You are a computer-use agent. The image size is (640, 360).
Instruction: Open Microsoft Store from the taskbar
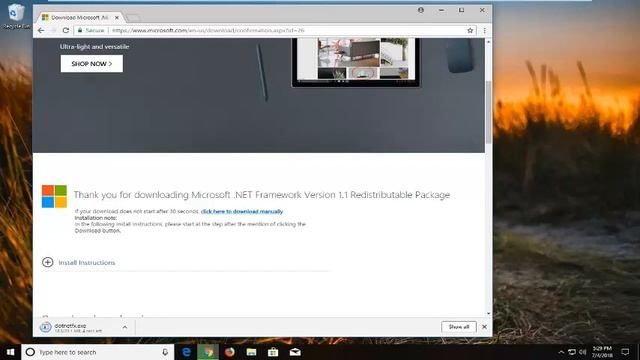point(273,352)
